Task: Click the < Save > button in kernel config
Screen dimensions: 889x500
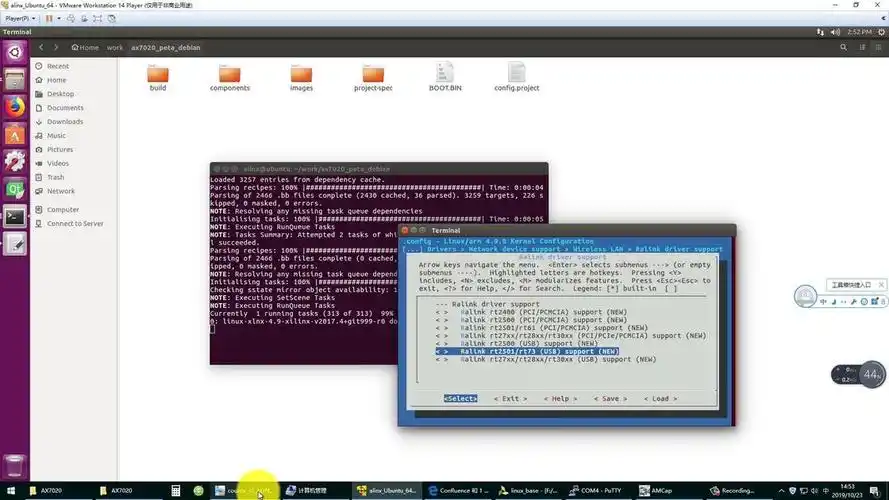Action: tap(610, 399)
